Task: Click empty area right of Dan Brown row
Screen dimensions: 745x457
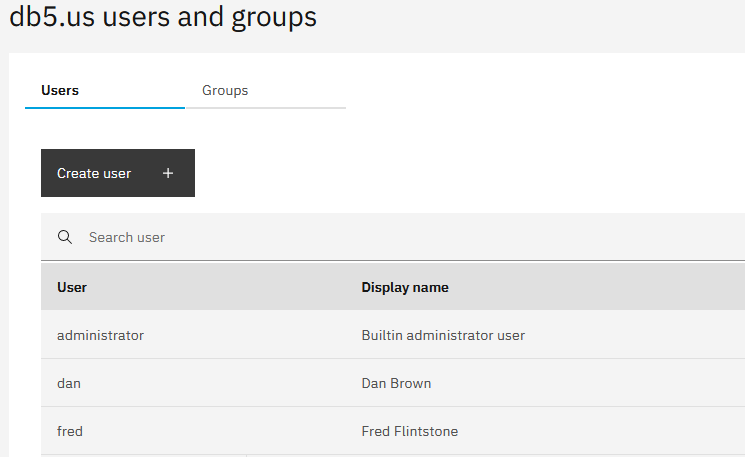Action: coord(588,383)
